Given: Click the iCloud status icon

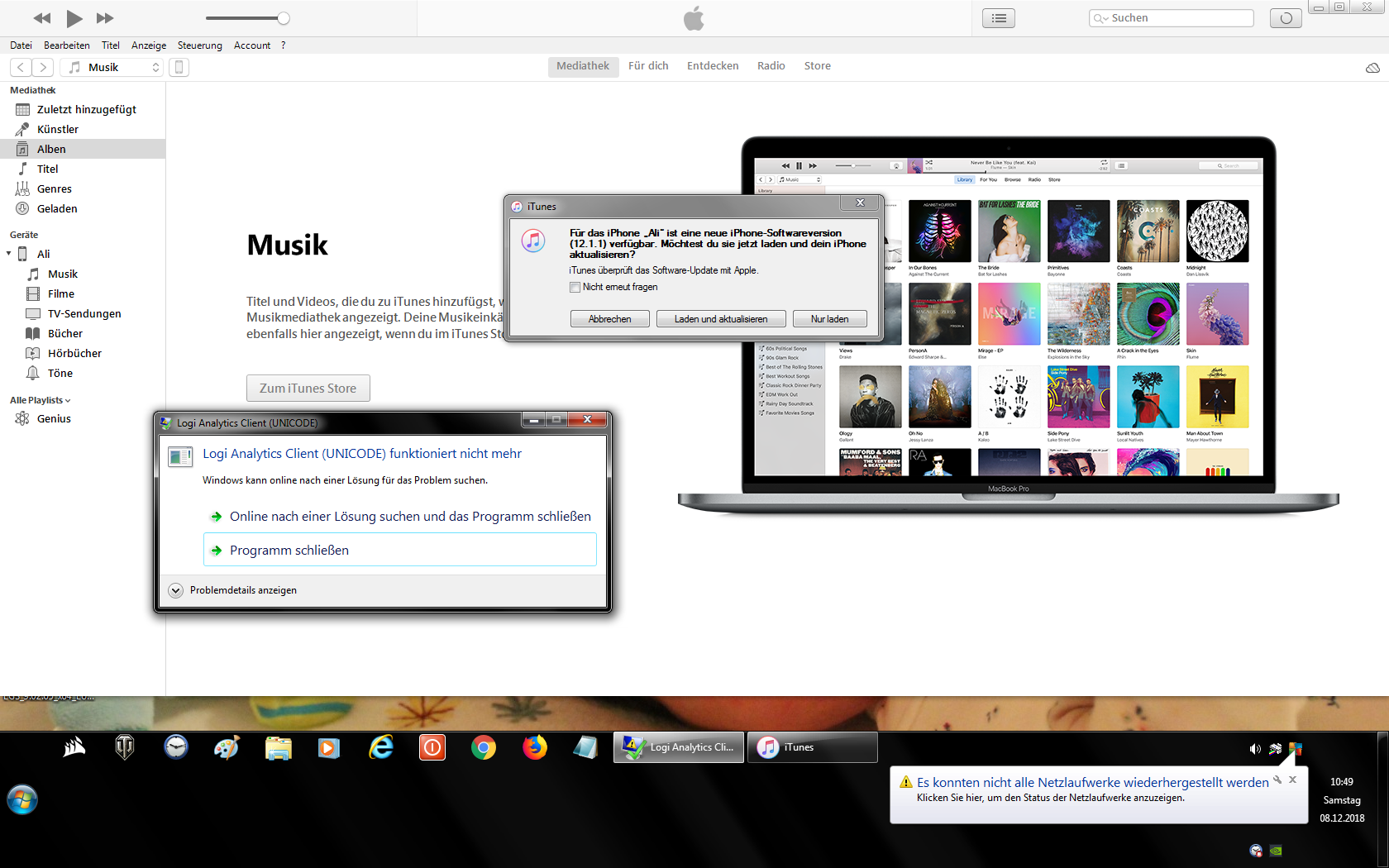Looking at the screenshot, I should coord(1372,68).
